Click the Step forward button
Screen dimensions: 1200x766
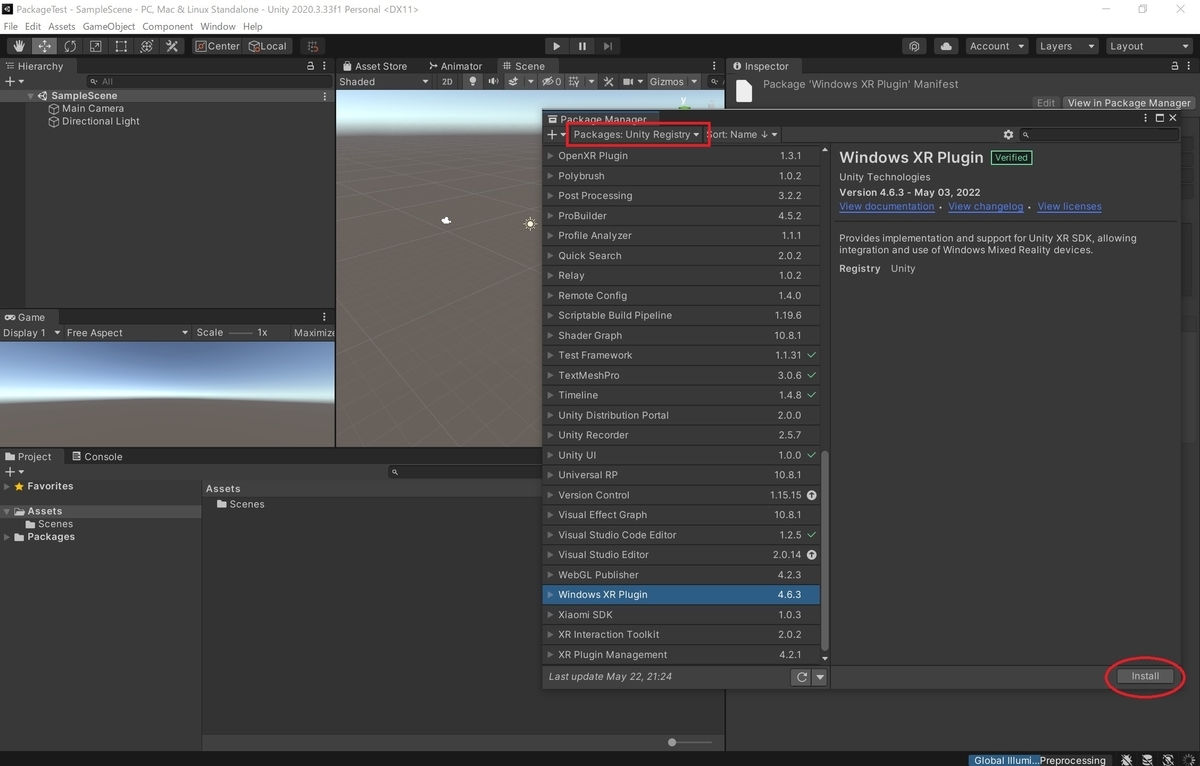607,46
